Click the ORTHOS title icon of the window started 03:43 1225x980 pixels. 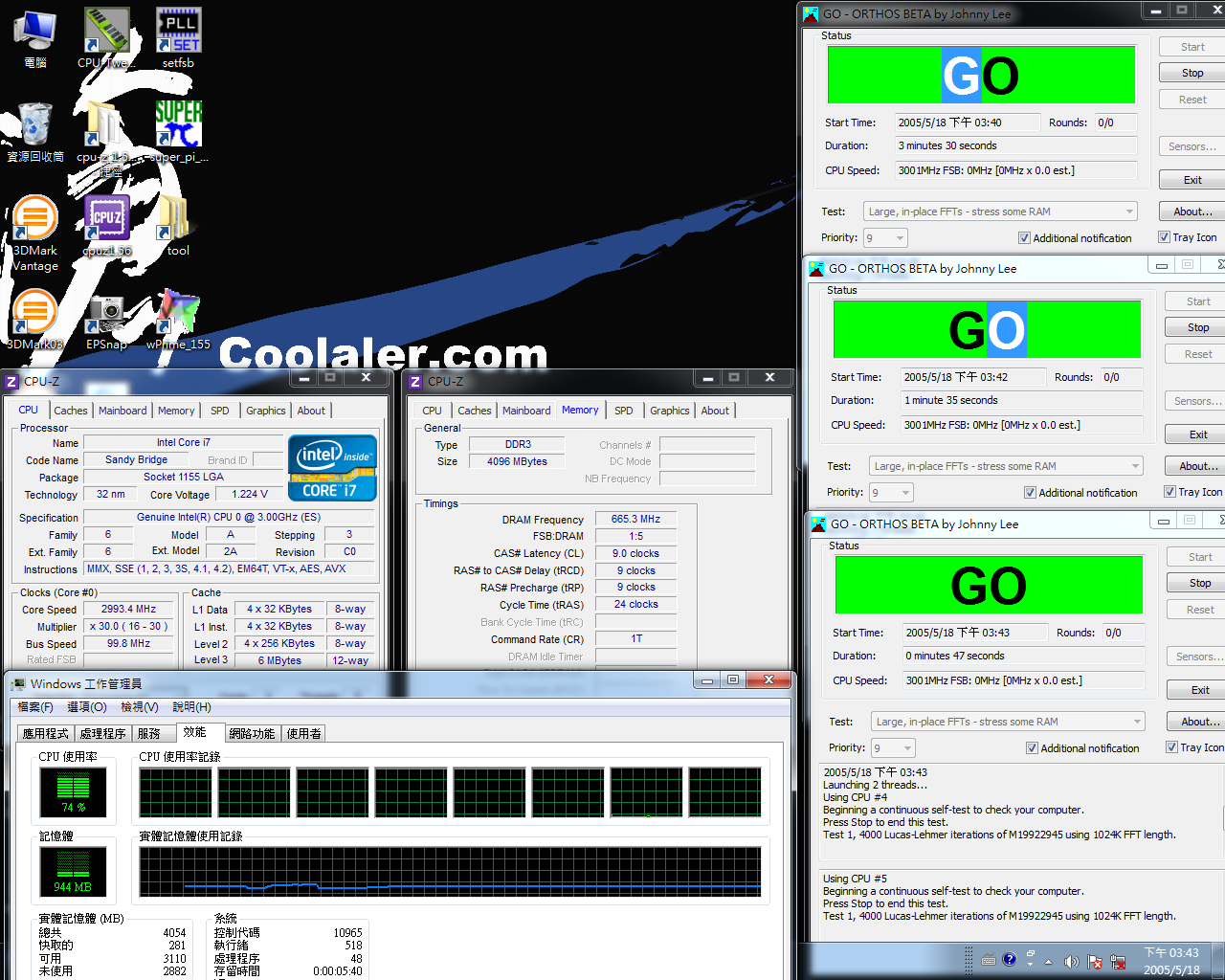point(818,524)
